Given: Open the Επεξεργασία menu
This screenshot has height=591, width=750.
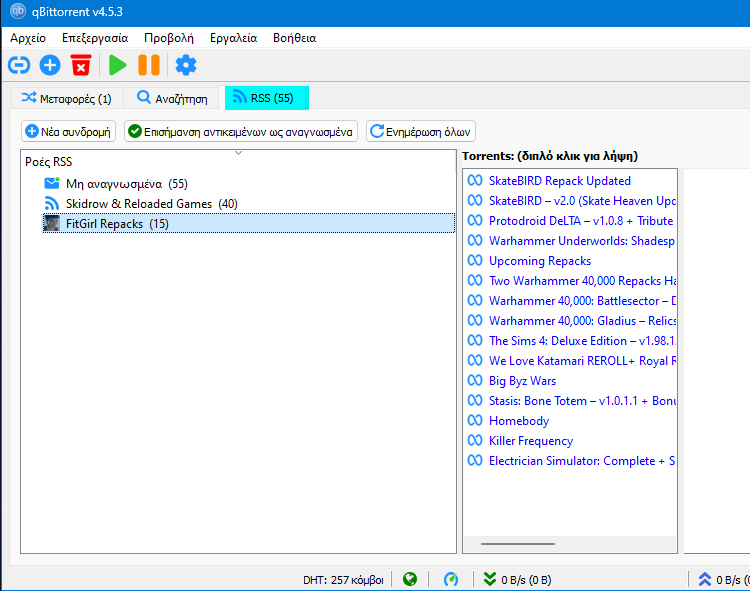Looking at the screenshot, I should [x=95, y=38].
